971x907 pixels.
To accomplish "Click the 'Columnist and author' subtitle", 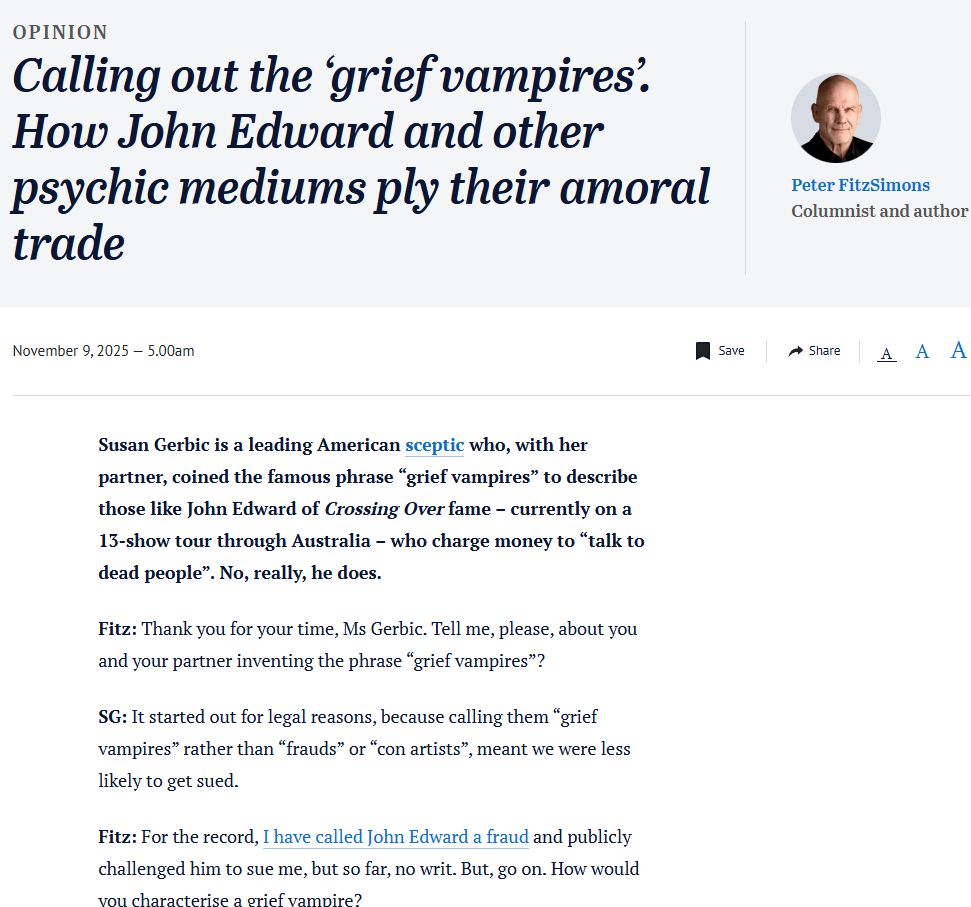I will tap(879, 211).
